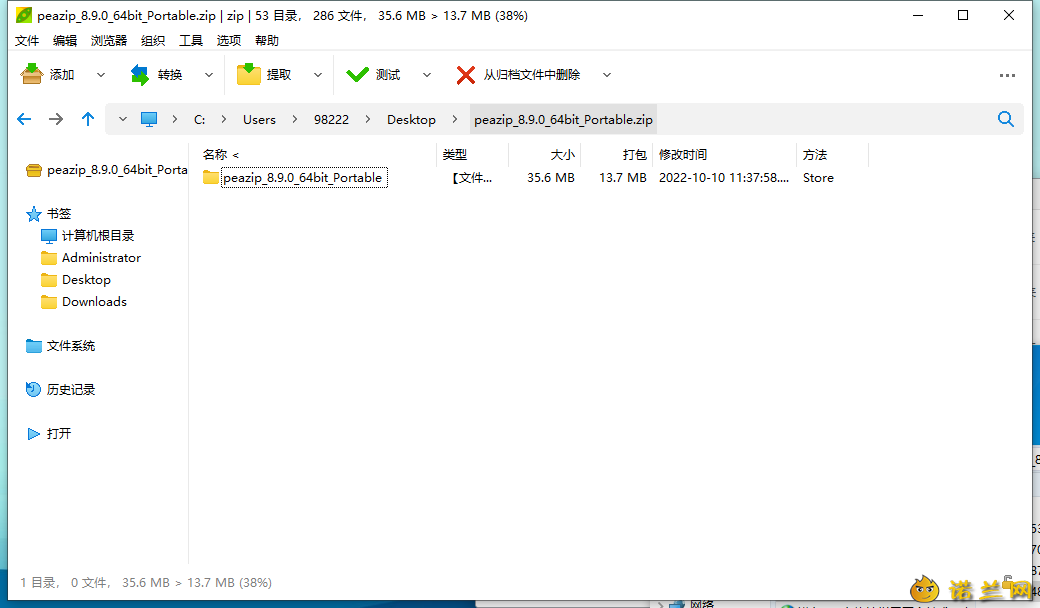This screenshot has width=1040, height=608.
Task: Open the 帮助 (Help) menu
Action: (267, 40)
